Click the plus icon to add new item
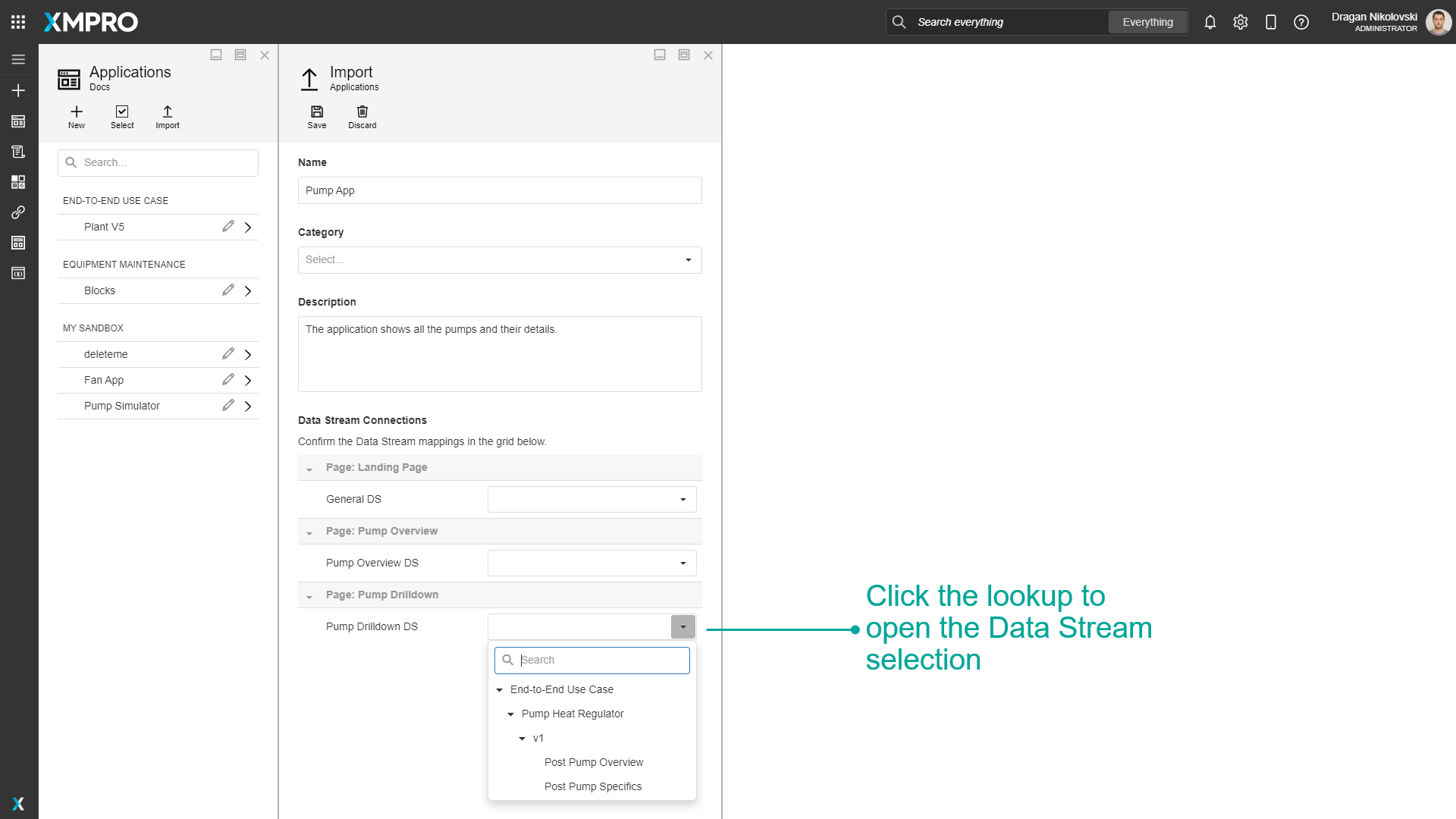The image size is (1456, 819). click(18, 89)
